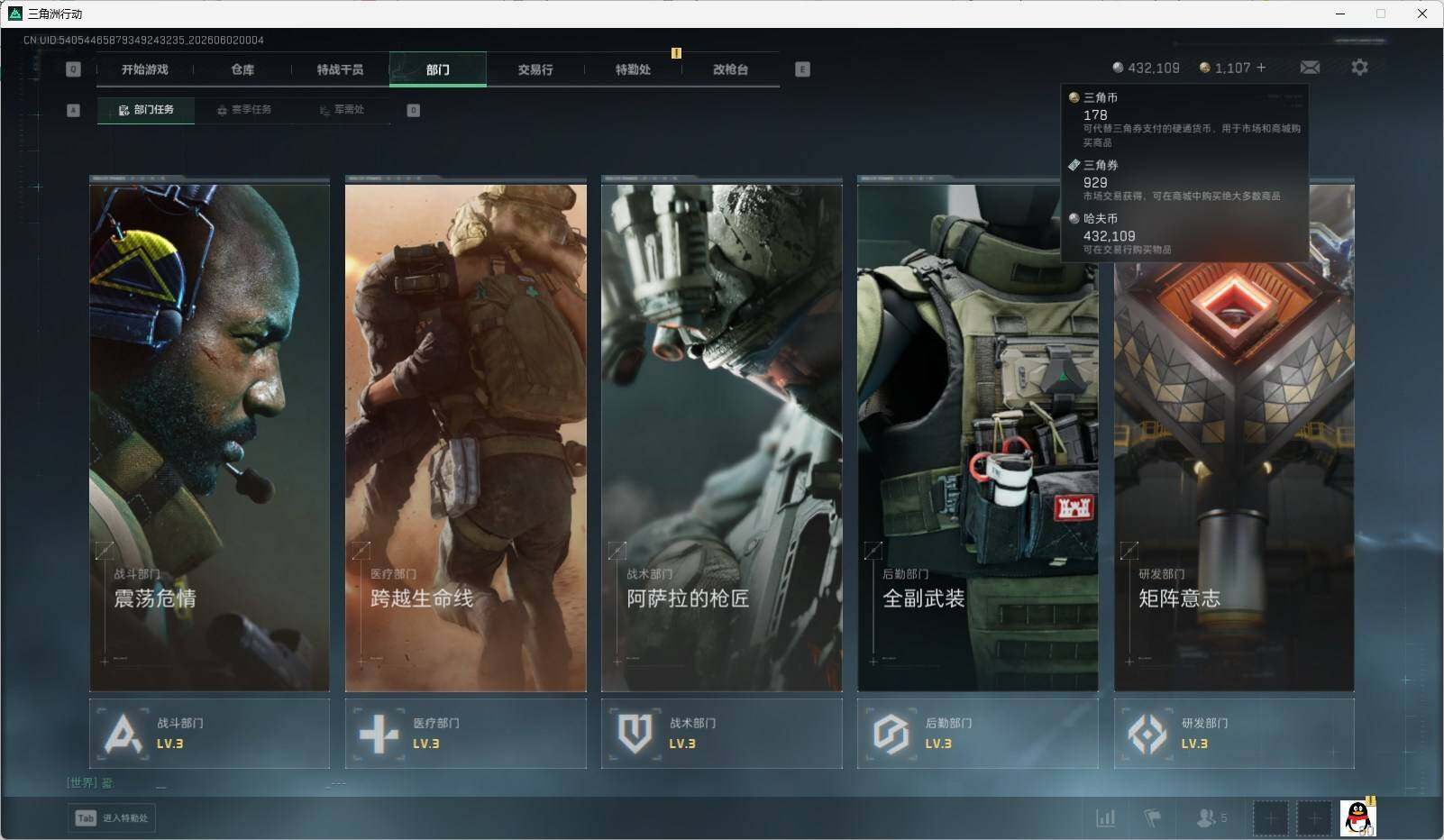Click the QQ penguin avatar
This screenshot has width=1444, height=840.
pyautogui.click(x=1358, y=818)
